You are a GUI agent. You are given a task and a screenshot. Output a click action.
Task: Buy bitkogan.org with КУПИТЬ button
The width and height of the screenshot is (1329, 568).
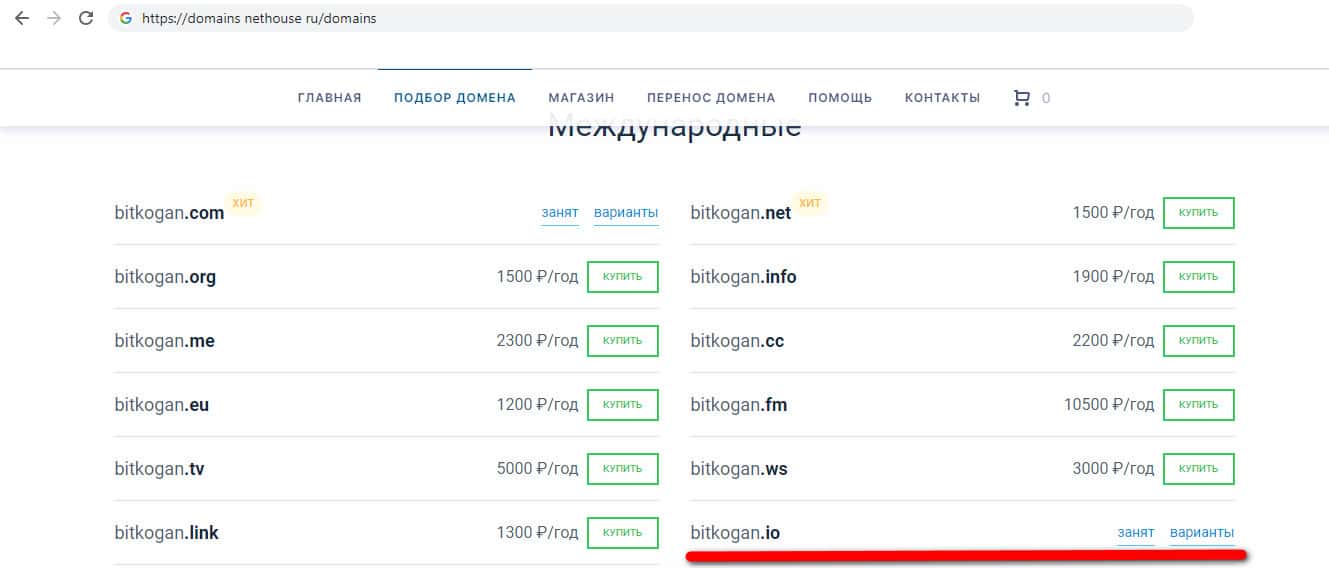click(x=623, y=277)
